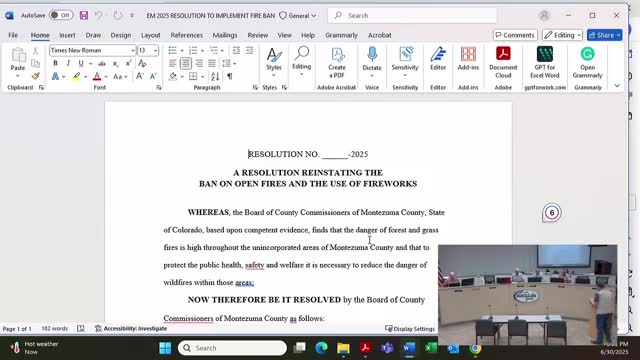This screenshot has width=640, height=360.
Task: Open Grammarly from the ribbon
Action: click(x=587, y=62)
